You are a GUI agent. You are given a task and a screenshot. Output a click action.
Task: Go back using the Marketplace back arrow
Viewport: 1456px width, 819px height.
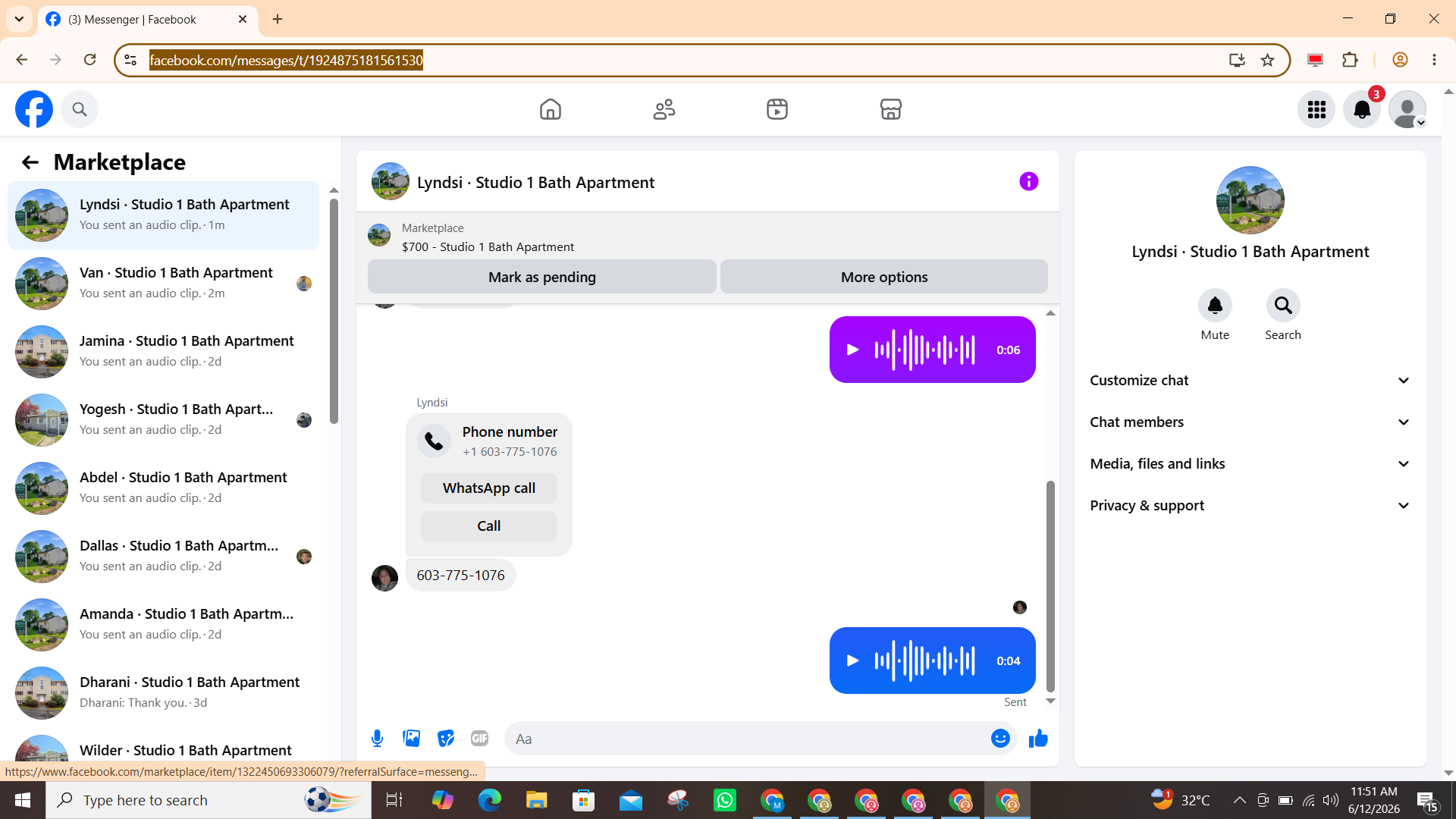click(x=30, y=162)
